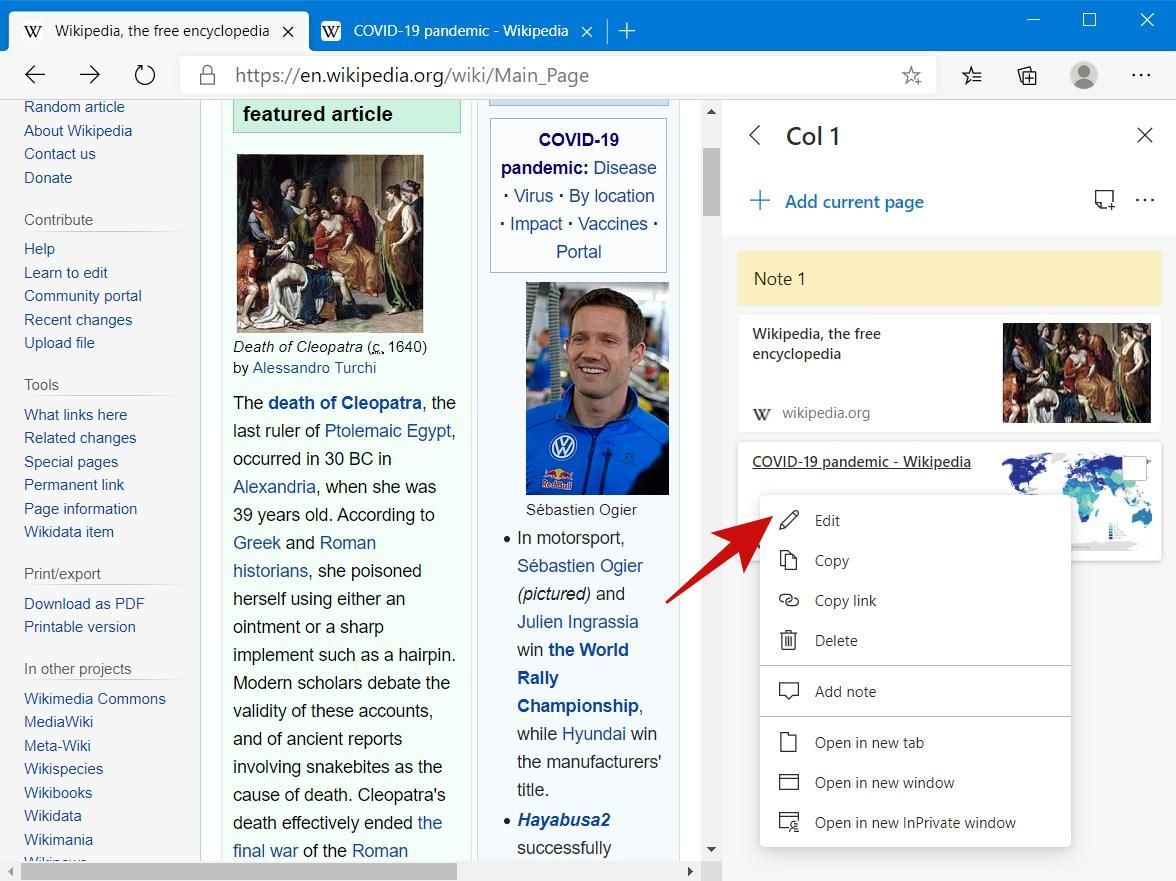This screenshot has height=881, width=1176.
Task: Choose Edit from the context menu
Action: click(915, 520)
